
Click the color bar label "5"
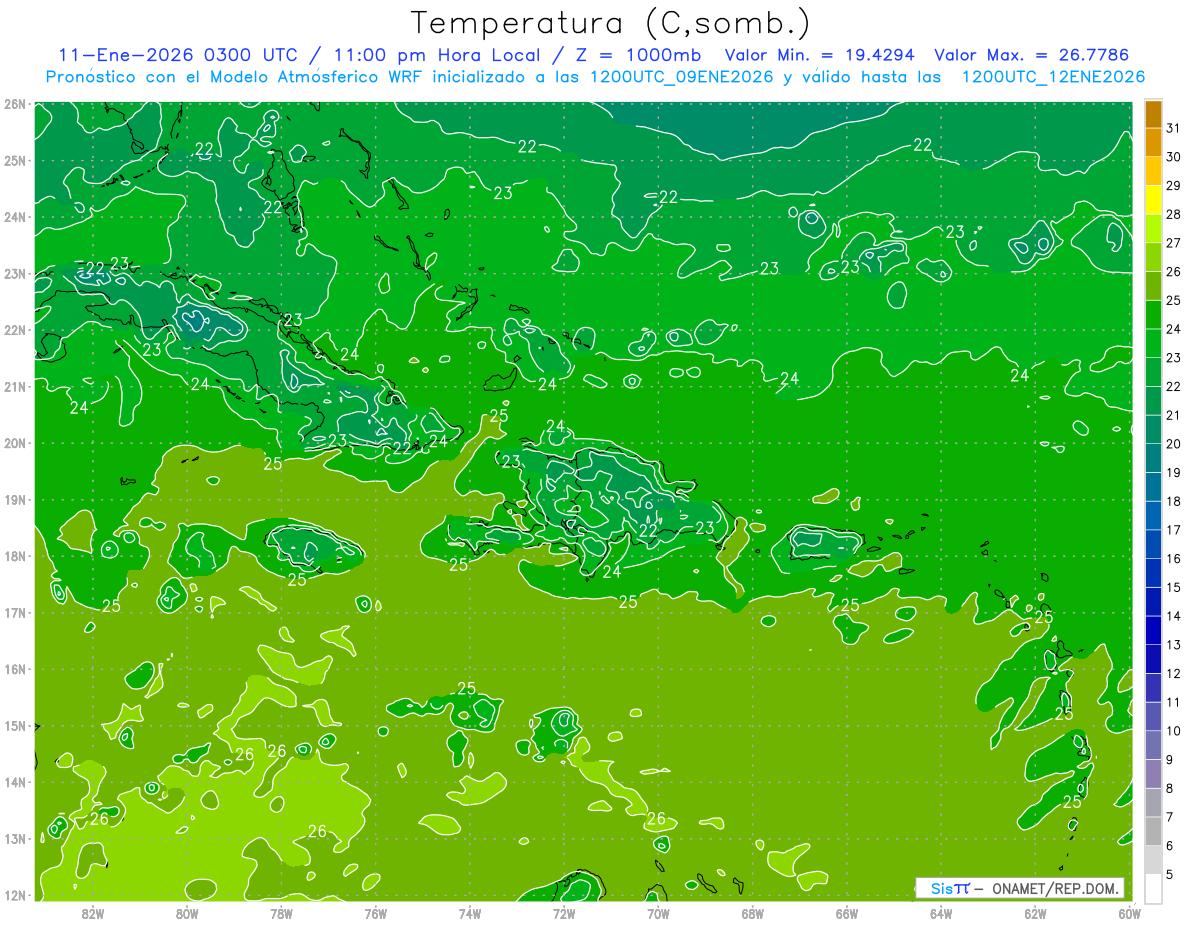pyautogui.click(x=1170, y=874)
